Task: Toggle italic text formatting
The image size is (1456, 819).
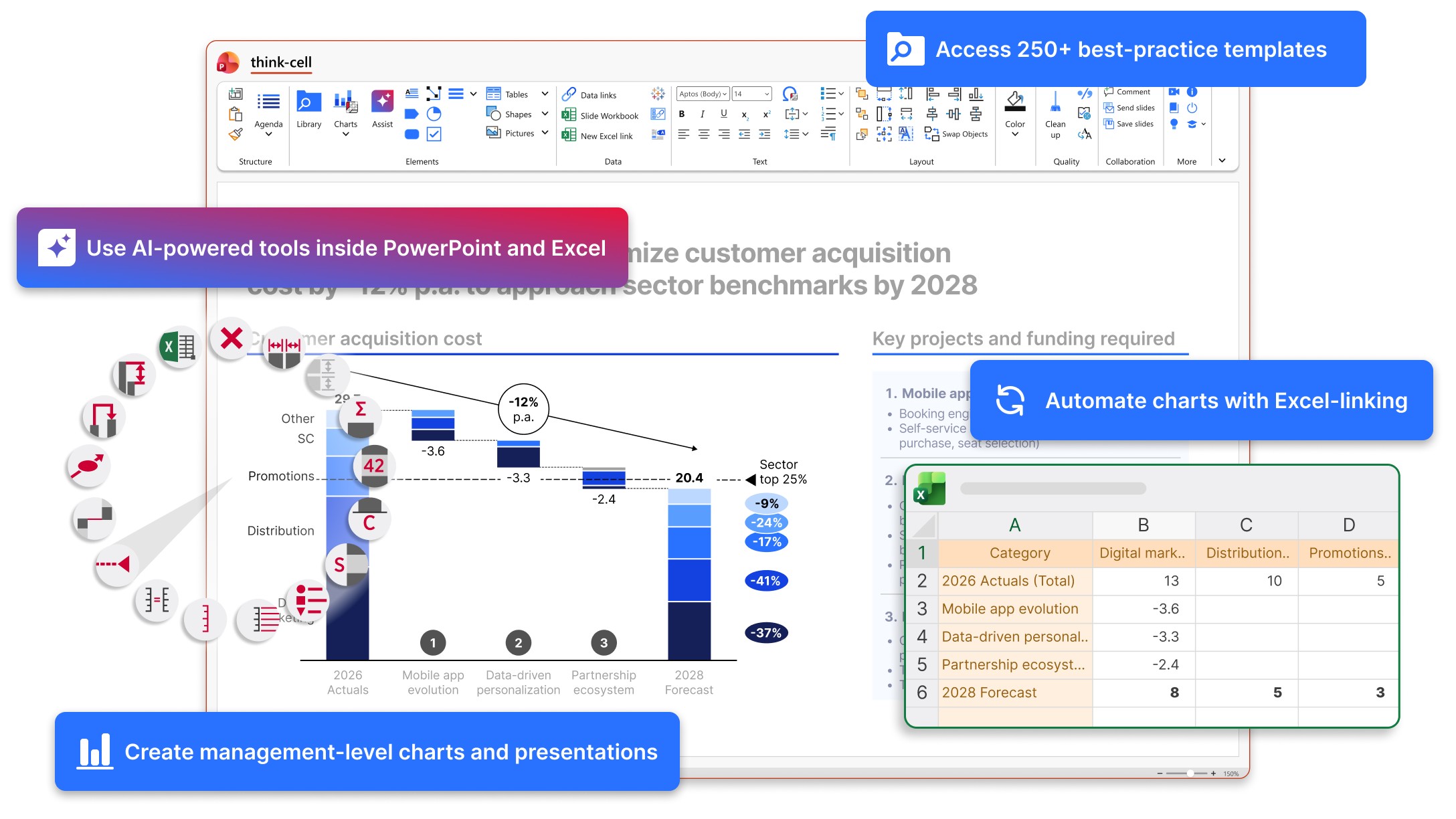Action: point(703,114)
